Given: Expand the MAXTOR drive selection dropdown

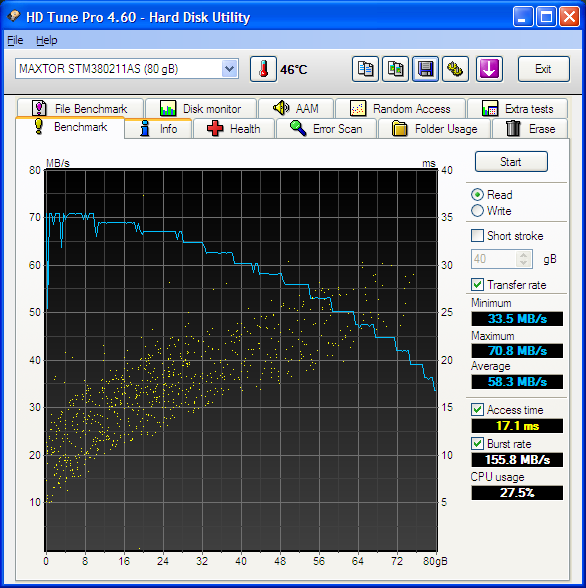Looking at the screenshot, I should (229, 69).
